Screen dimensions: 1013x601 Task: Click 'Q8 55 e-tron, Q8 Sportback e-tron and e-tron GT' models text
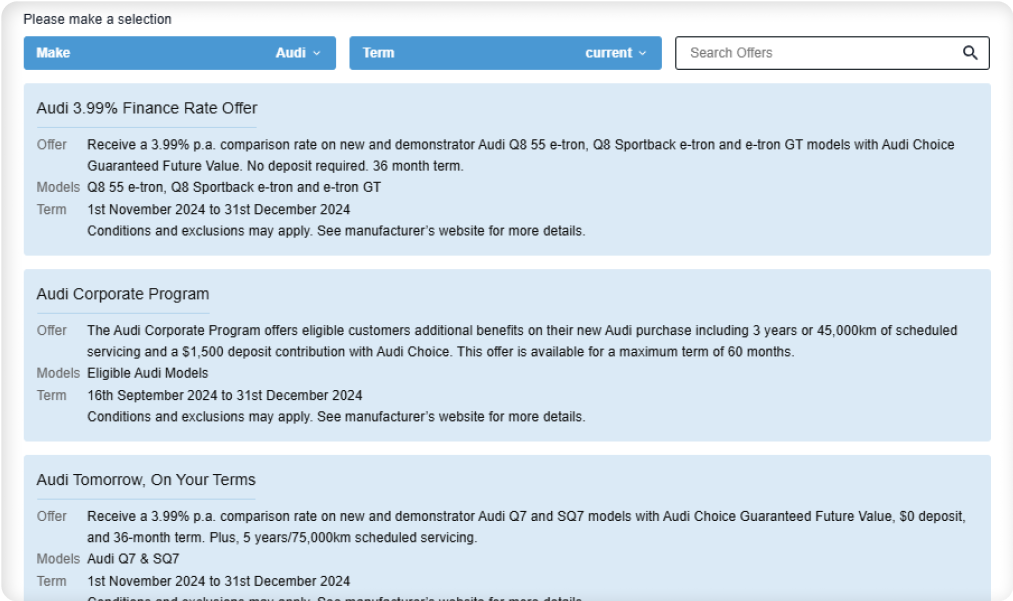point(234,187)
